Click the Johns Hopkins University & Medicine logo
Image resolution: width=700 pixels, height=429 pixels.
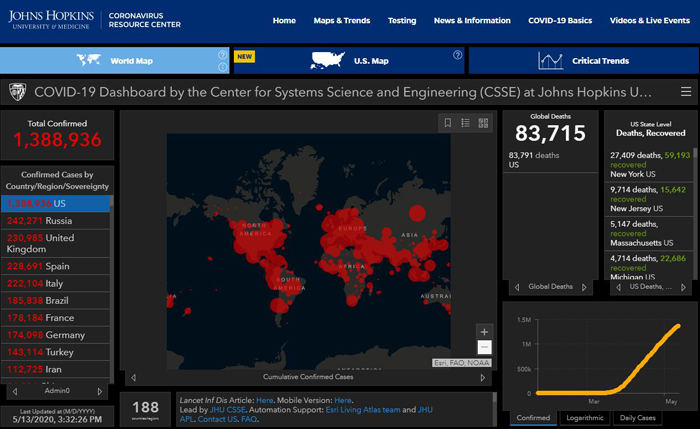51,20
